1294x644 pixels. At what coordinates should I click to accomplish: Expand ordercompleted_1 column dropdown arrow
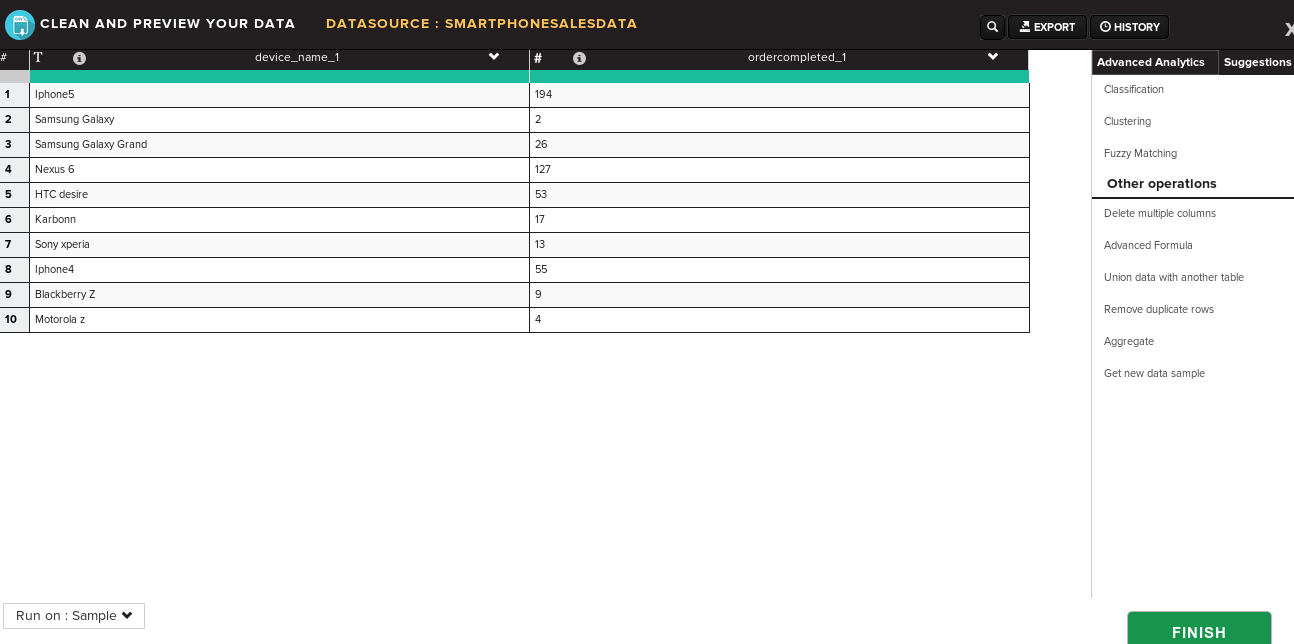[993, 57]
